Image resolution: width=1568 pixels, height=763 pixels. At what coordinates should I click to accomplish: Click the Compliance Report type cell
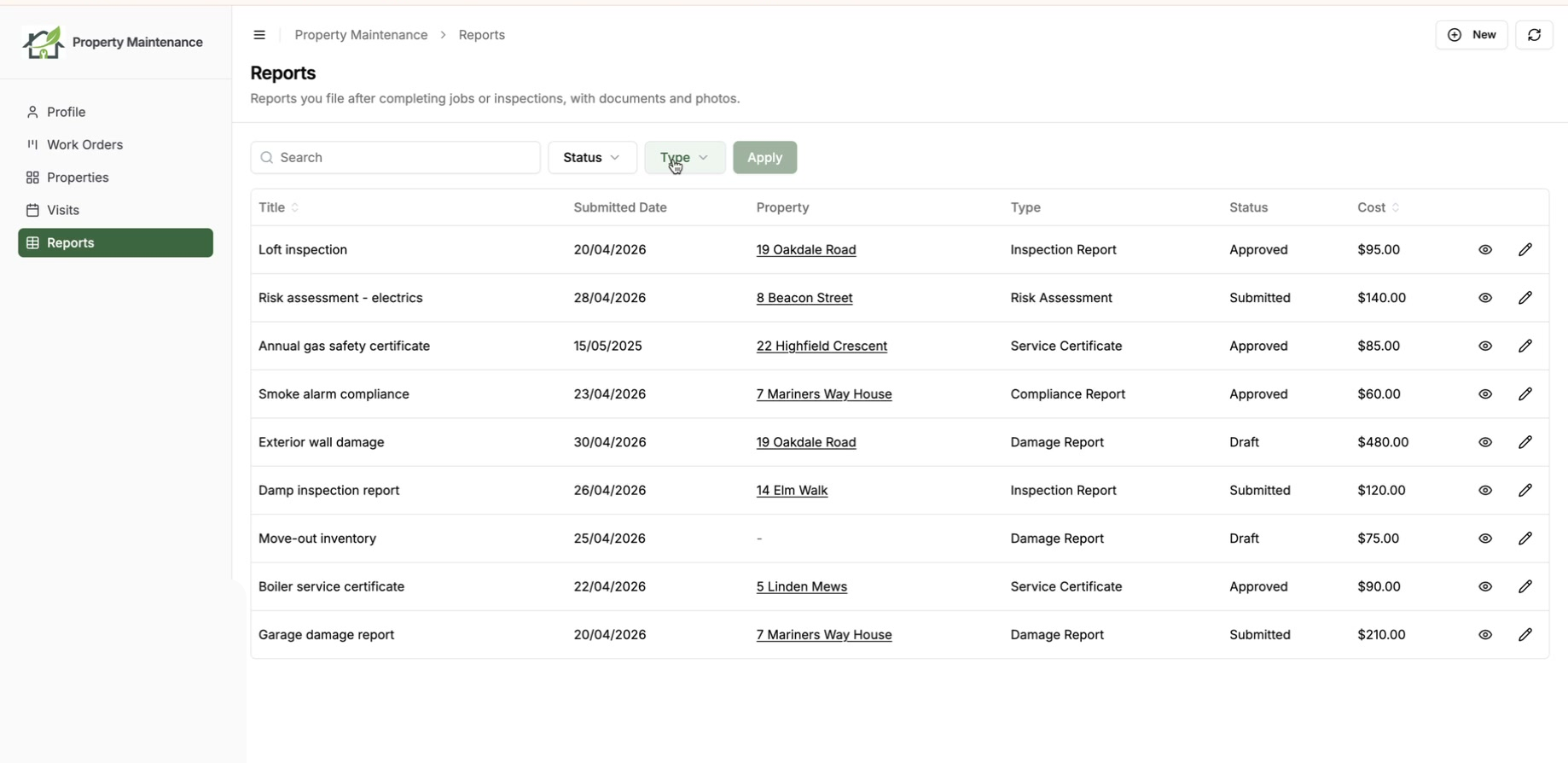pos(1067,394)
